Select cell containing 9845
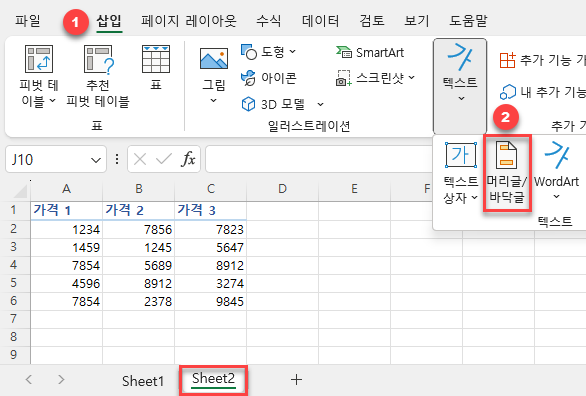586x396 pixels. point(211,301)
